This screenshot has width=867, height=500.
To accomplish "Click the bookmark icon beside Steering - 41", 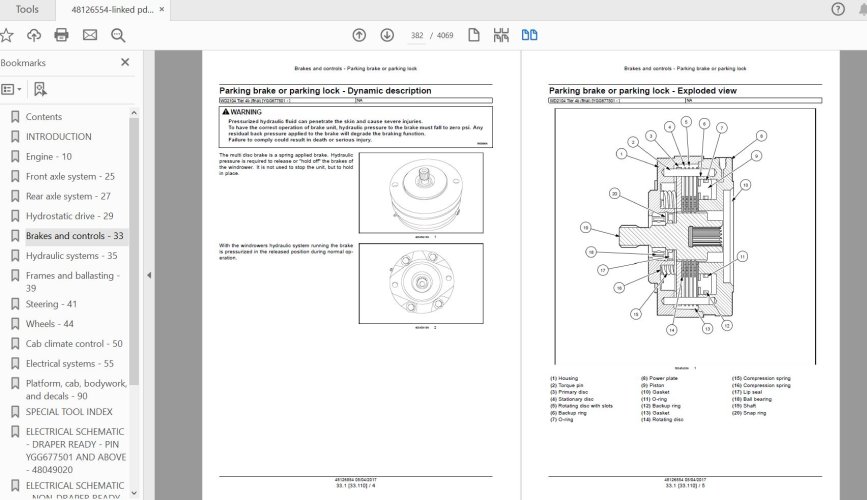I will pyautogui.click(x=15, y=304).
